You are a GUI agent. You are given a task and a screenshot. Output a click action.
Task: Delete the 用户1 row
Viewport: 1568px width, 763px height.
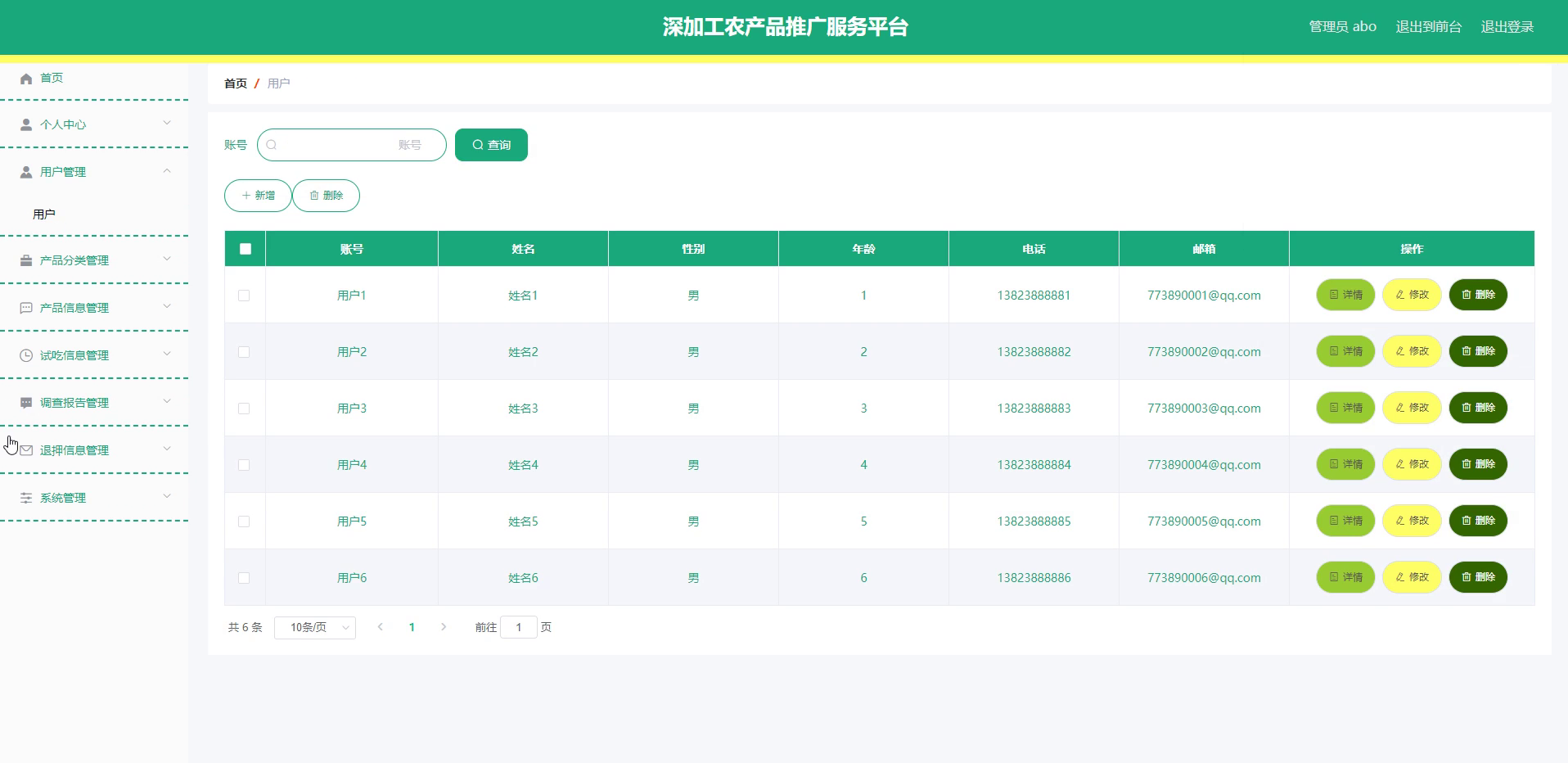1478,295
